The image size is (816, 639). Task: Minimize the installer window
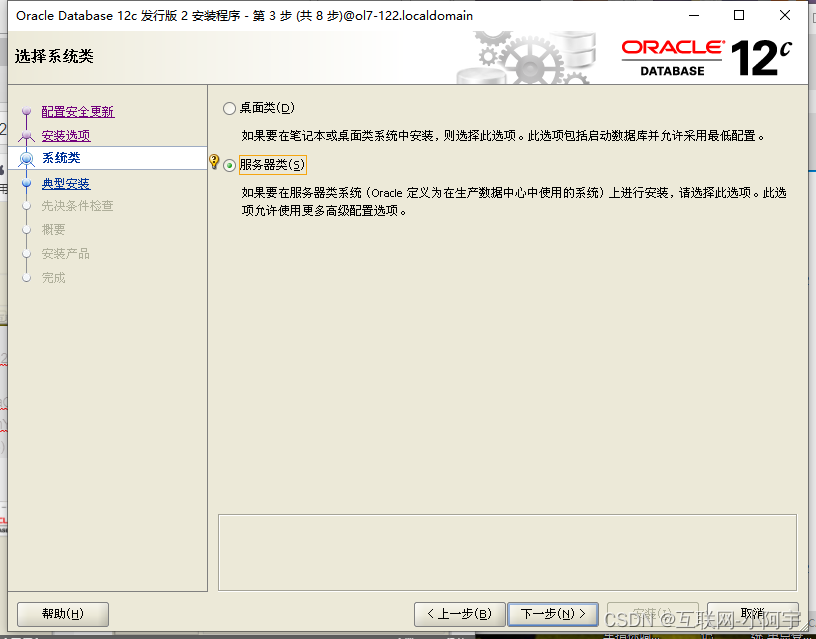pyautogui.click(x=694, y=16)
